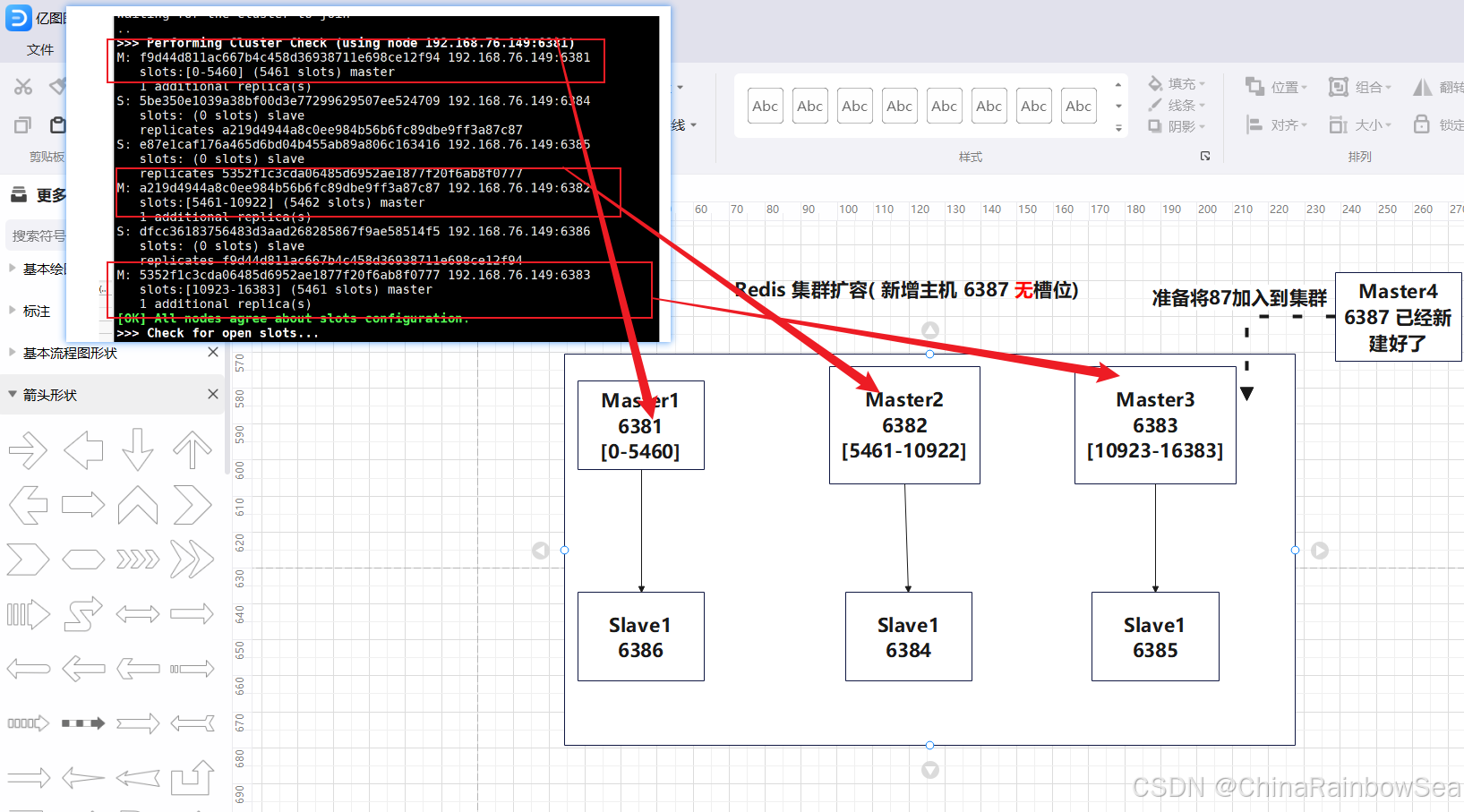
Task: Select the upward chevron house shape
Action: pos(138,505)
